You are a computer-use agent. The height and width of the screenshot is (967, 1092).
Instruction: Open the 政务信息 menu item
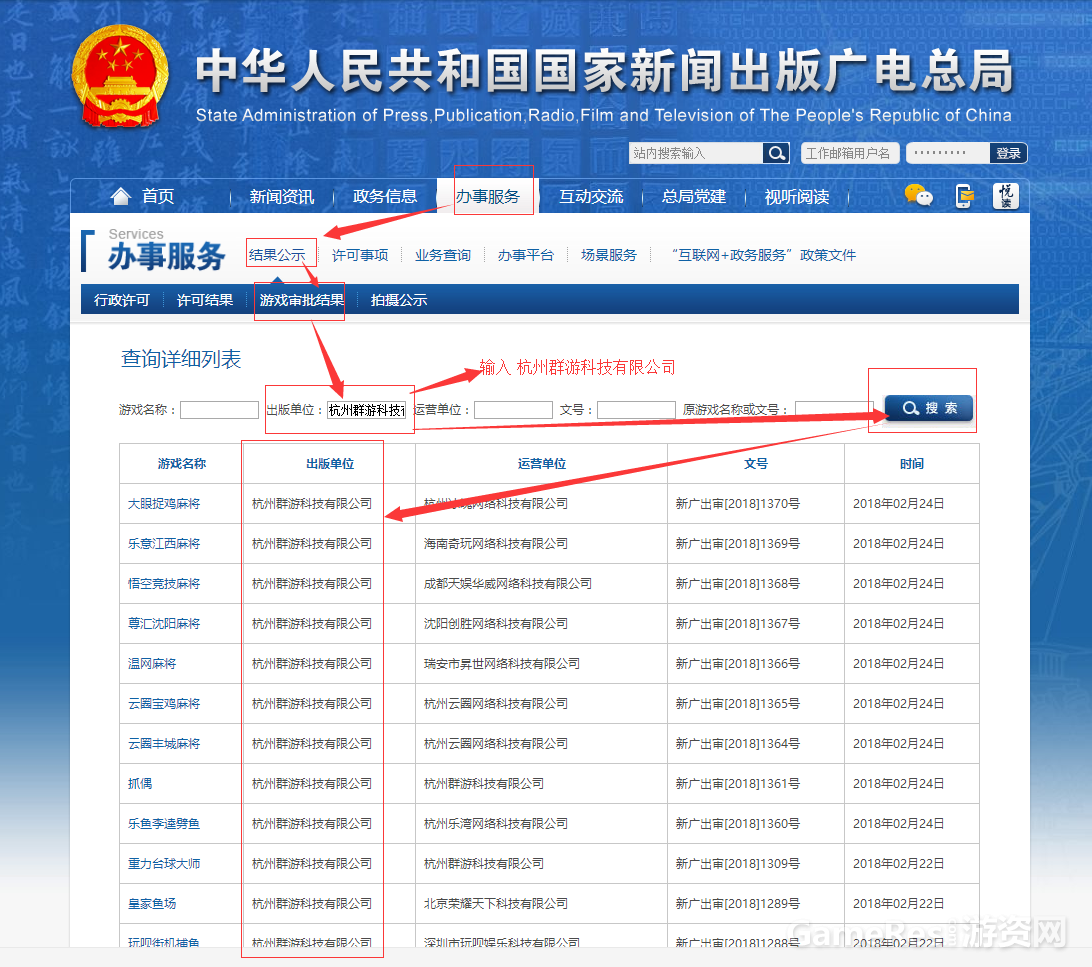click(385, 197)
